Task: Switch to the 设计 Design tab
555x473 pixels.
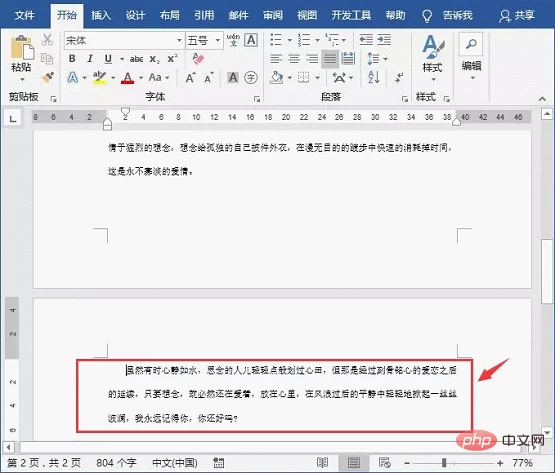Action: tap(135, 15)
